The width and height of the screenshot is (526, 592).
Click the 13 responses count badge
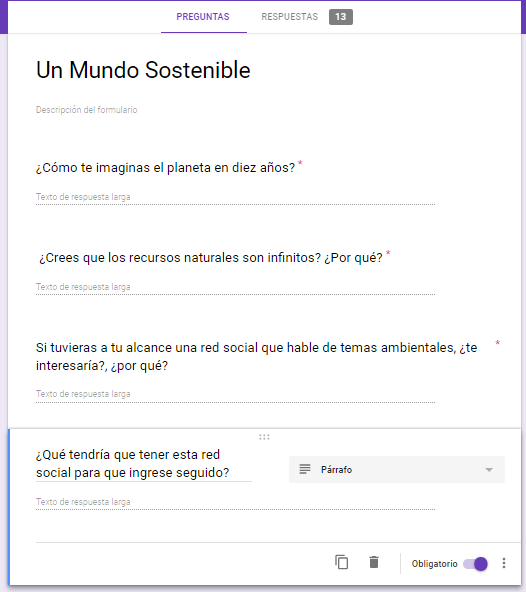click(x=341, y=17)
